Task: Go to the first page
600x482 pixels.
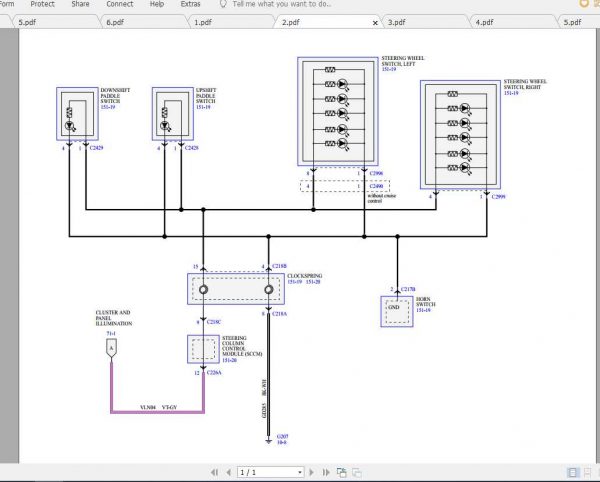Action: (215, 472)
